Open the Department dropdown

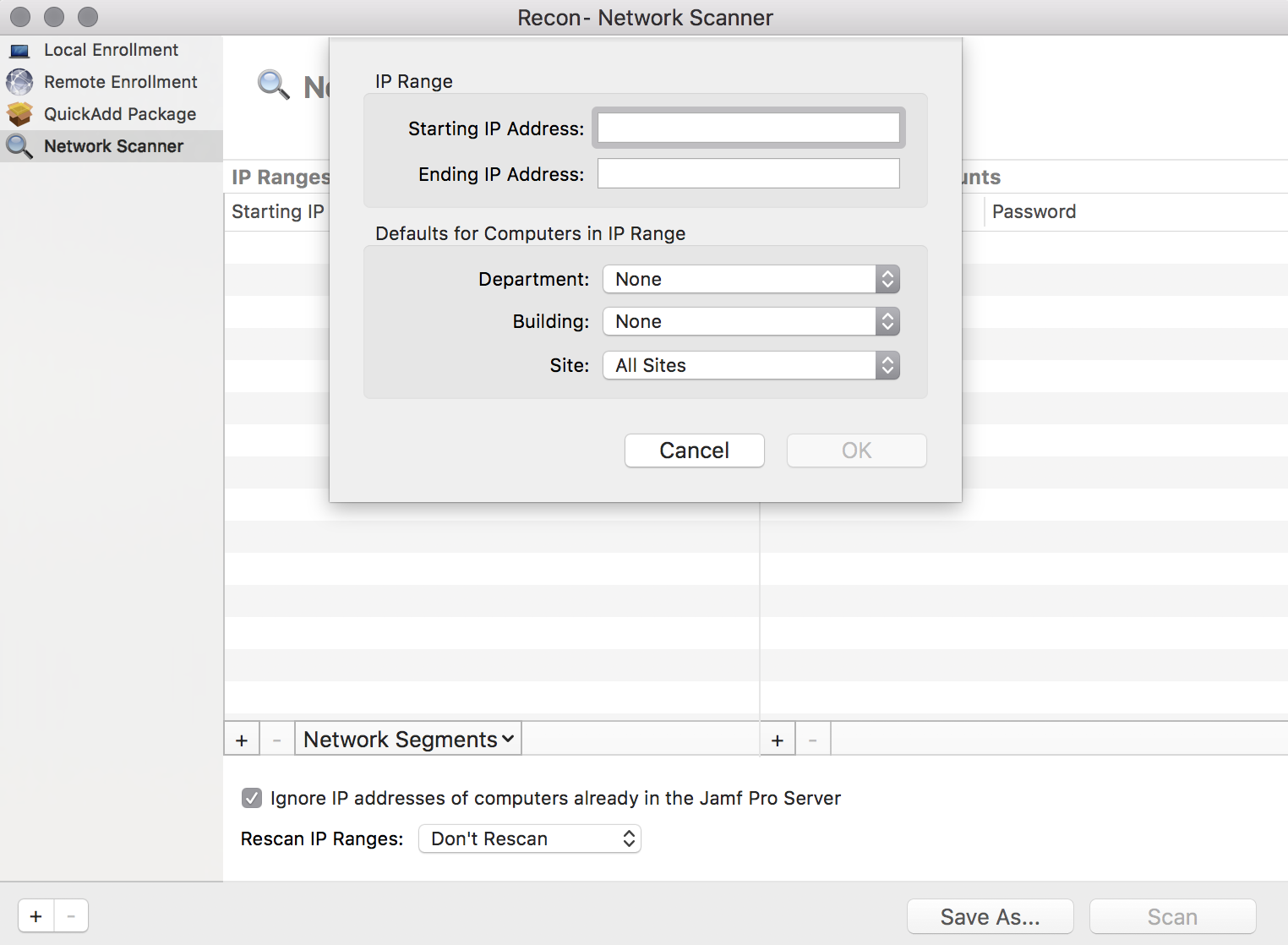coord(750,280)
